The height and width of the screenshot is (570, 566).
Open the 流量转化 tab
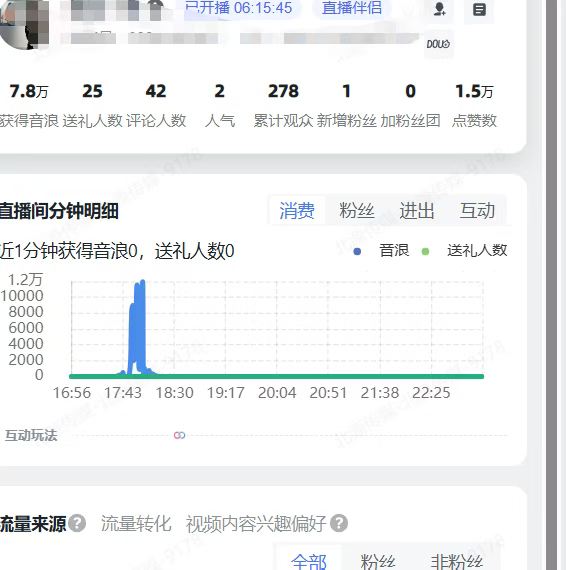click(136, 524)
